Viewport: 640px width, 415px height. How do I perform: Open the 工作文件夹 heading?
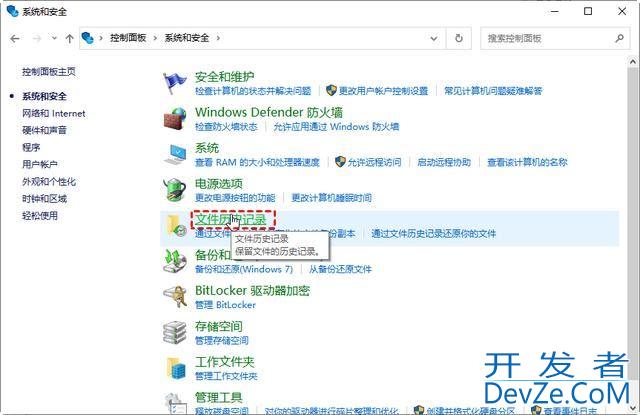[x=224, y=362]
